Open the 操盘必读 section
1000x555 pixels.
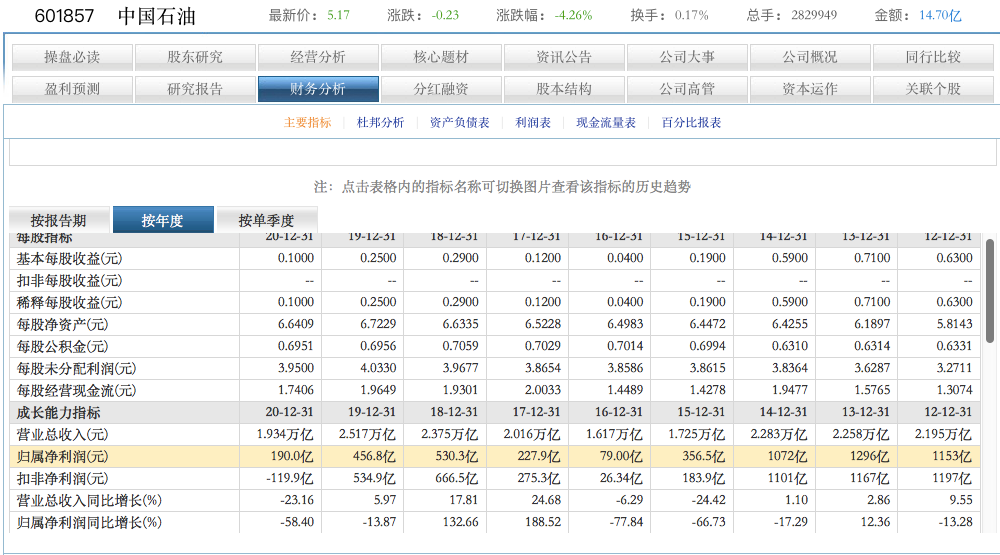[x=72, y=57]
